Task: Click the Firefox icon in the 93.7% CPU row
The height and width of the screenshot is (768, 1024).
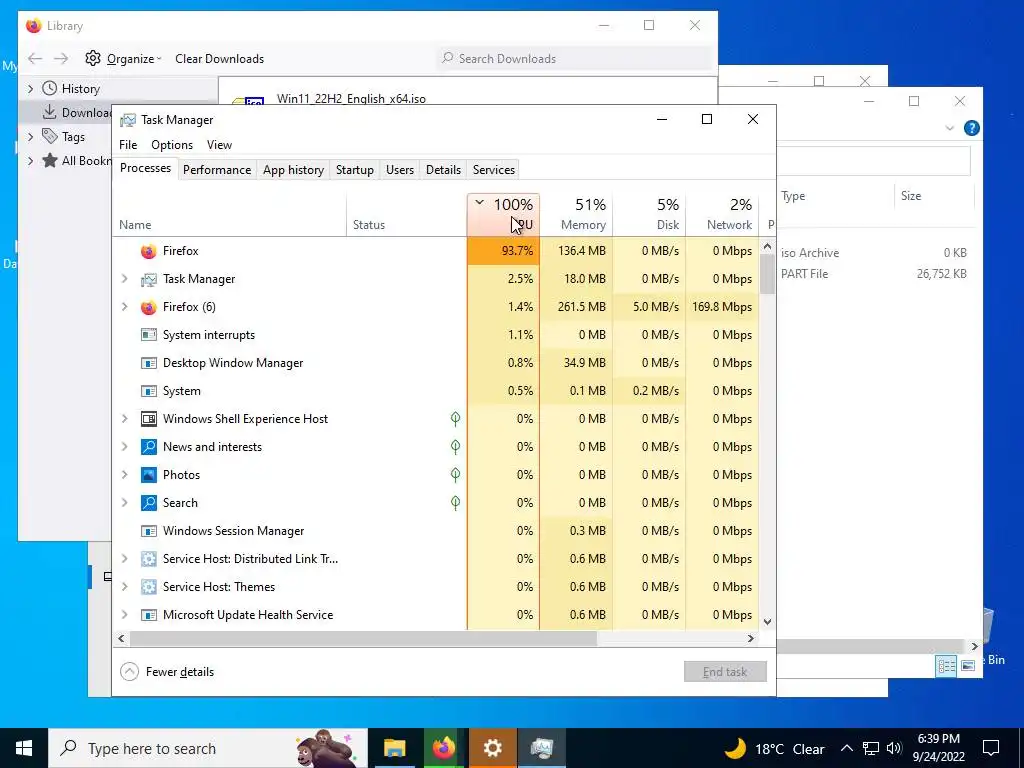Action: tap(149, 251)
